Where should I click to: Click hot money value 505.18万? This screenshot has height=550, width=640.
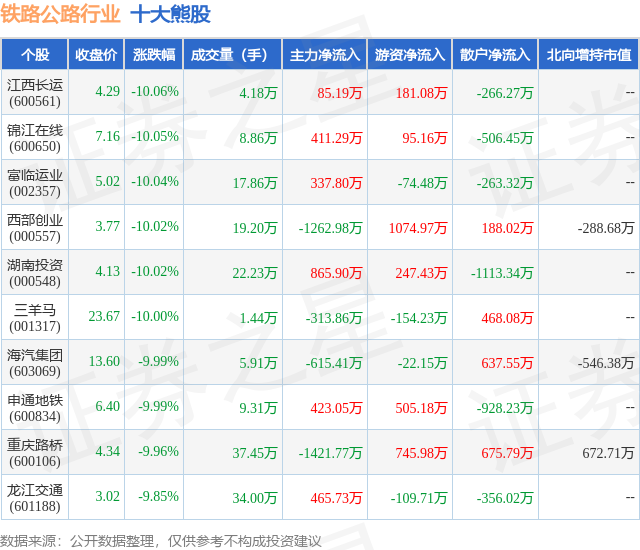421,408
